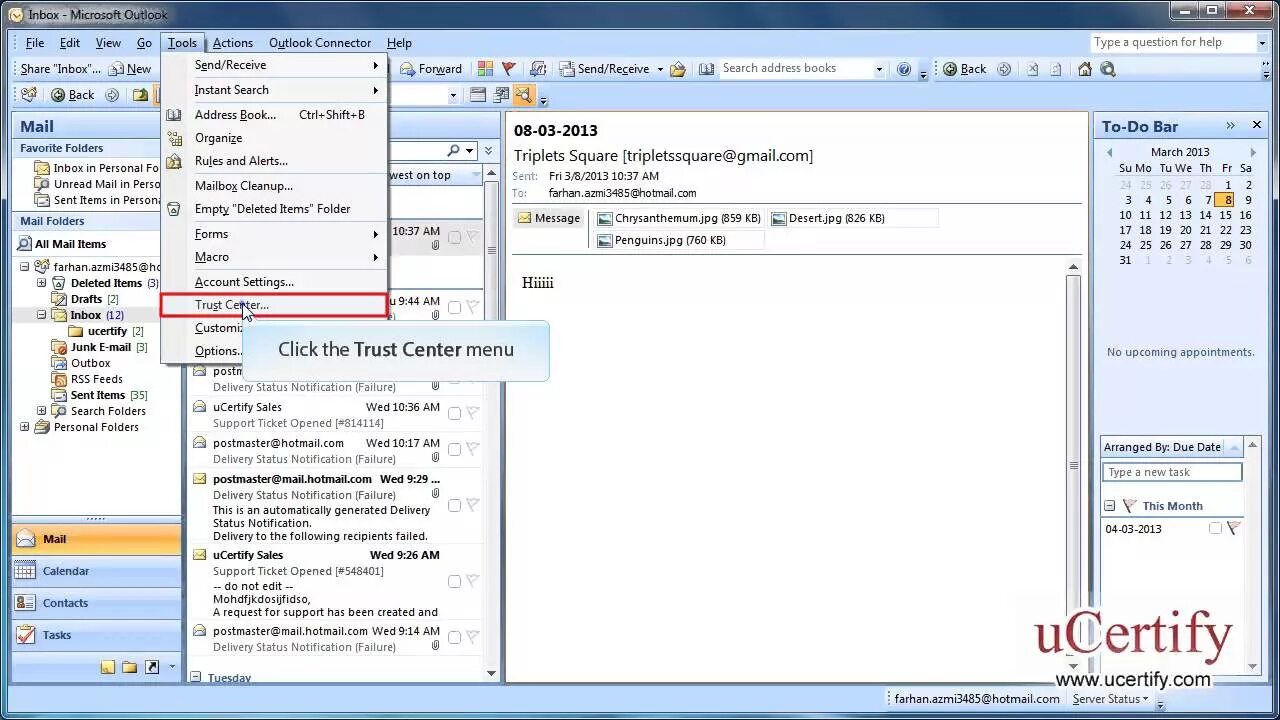The height and width of the screenshot is (720, 1280).
Task: Open the Sent Items folder
Action: 98,395
